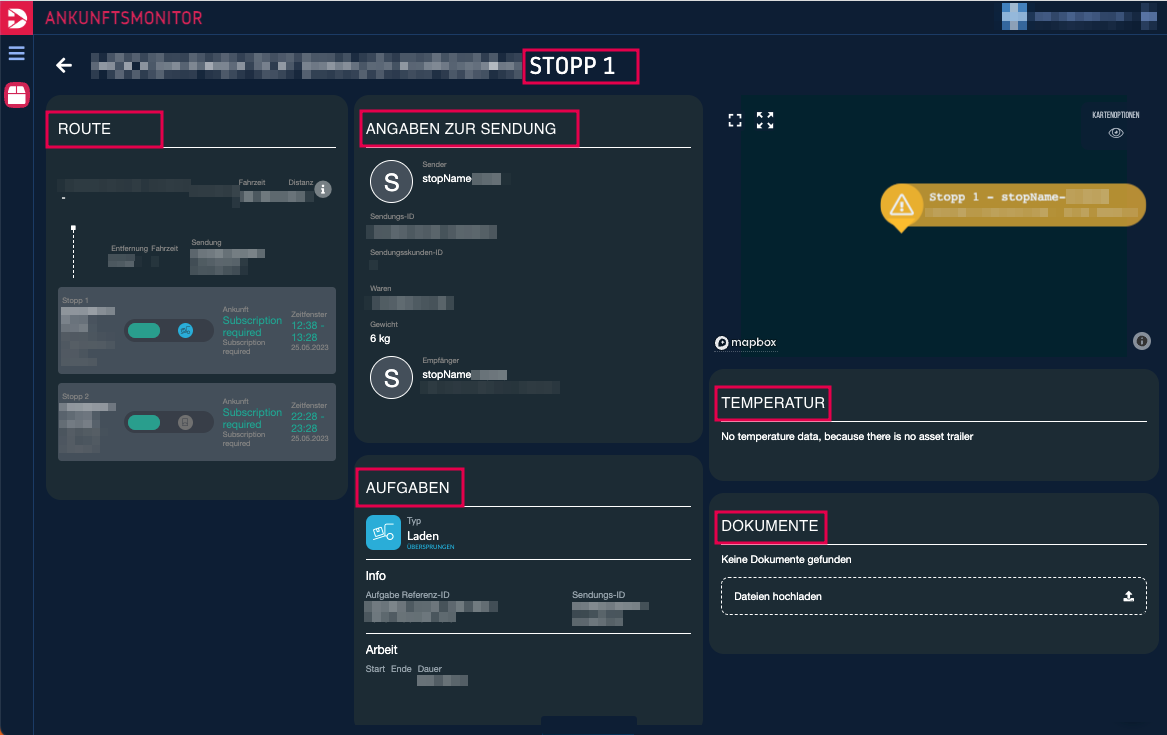
Task: Toggle Kartenoptionen eye icon
Action: (1116, 133)
